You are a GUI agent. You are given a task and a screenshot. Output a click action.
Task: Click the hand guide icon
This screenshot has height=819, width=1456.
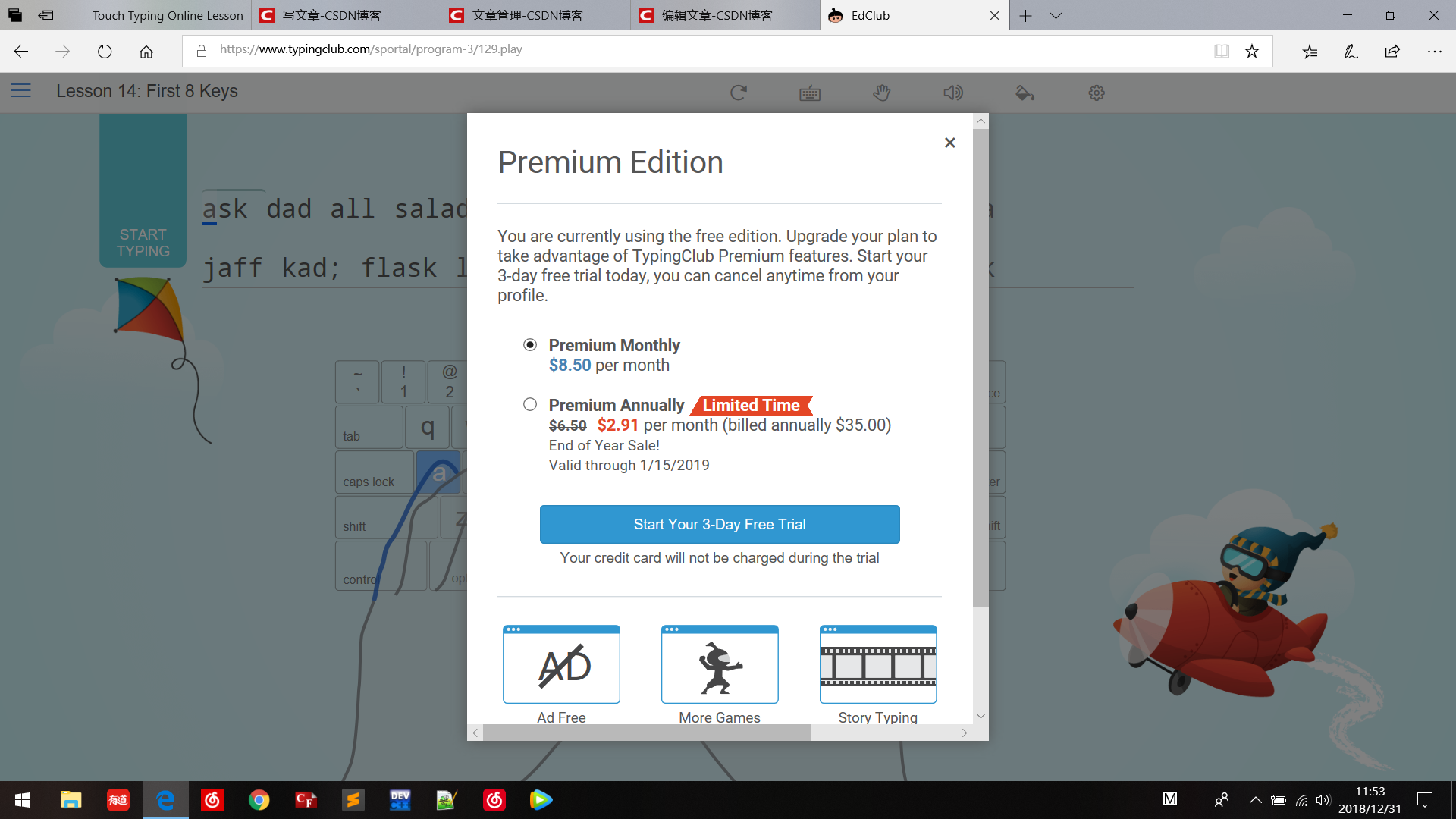(881, 93)
